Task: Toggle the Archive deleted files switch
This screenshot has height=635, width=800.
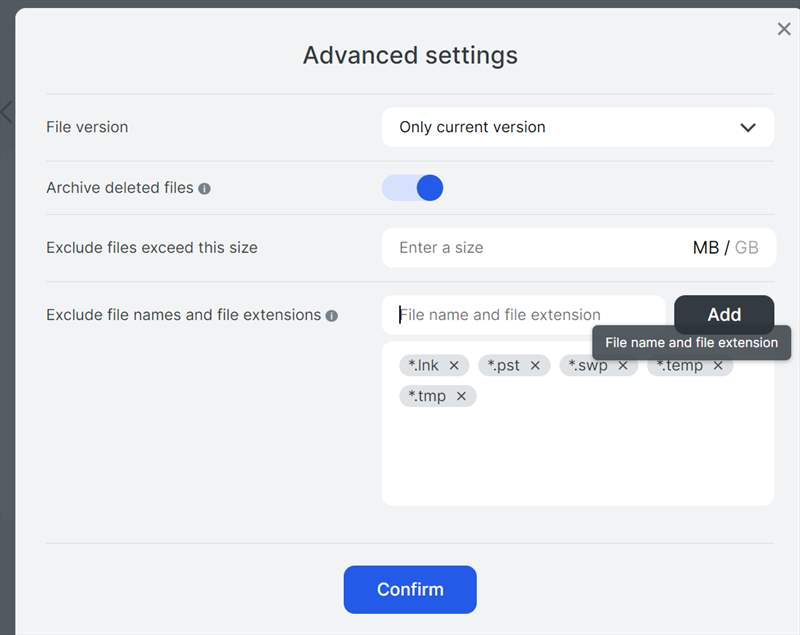Action: coord(413,188)
